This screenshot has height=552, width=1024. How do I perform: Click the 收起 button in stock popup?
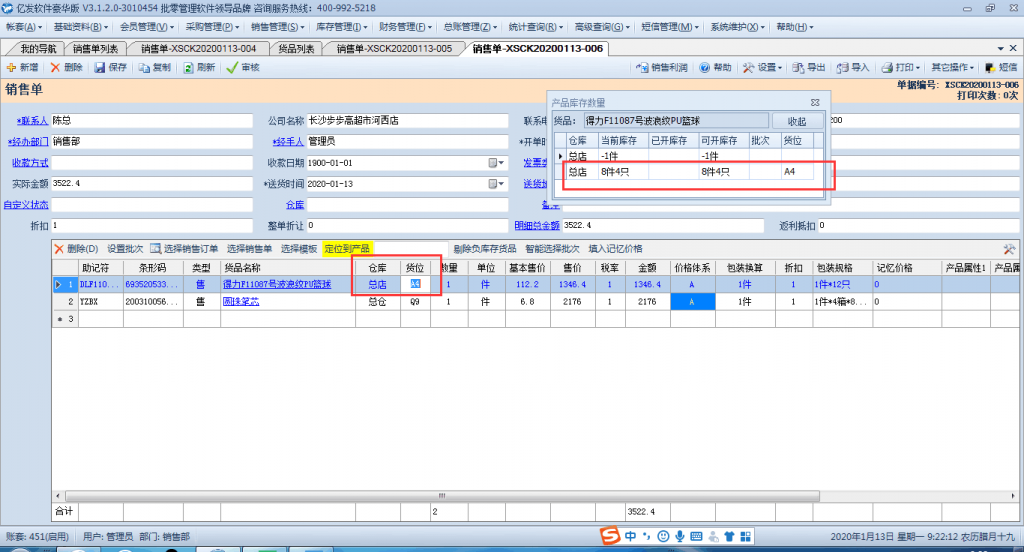click(x=797, y=122)
